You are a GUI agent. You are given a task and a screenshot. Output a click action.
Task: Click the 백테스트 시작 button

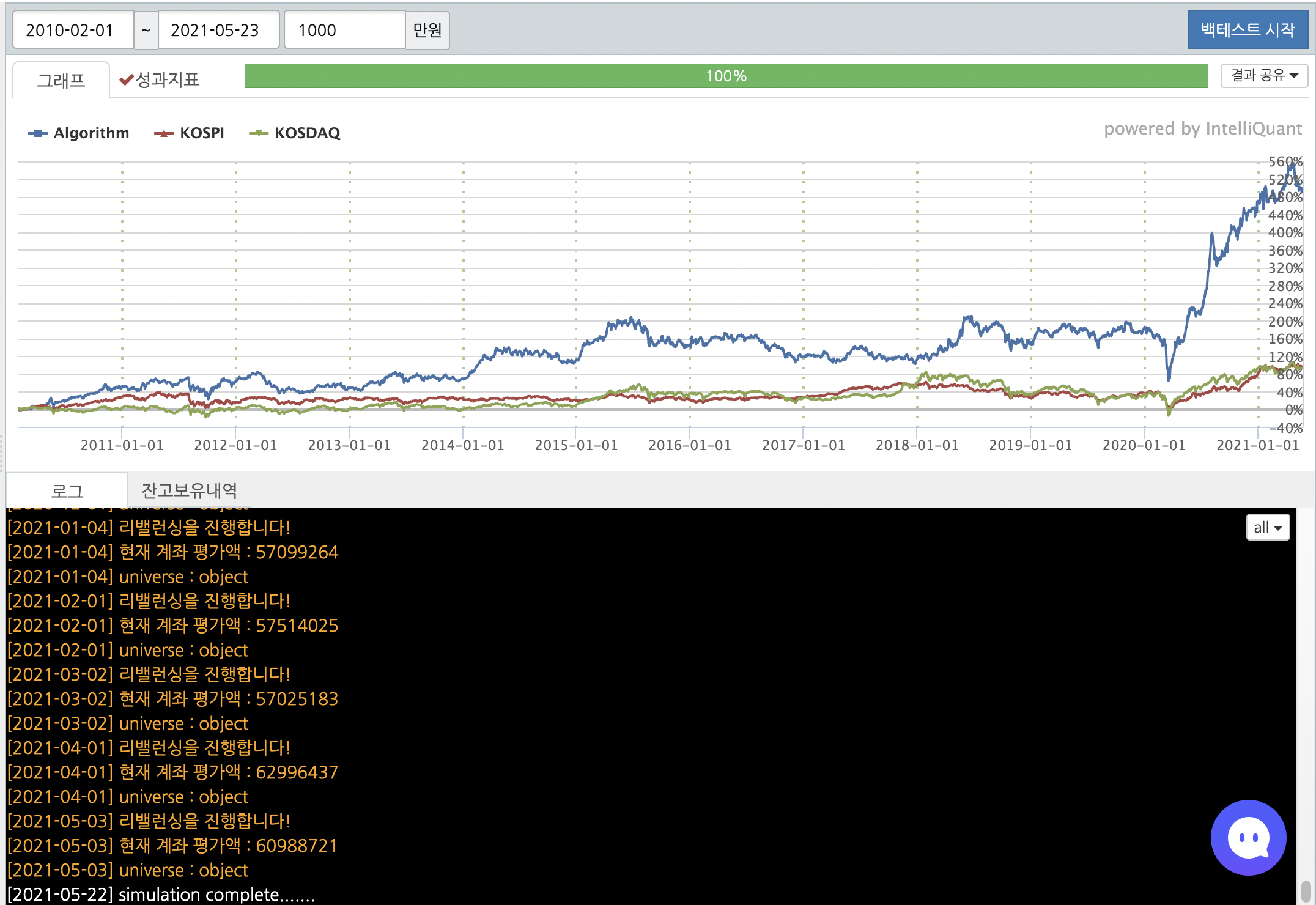tap(1247, 29)
